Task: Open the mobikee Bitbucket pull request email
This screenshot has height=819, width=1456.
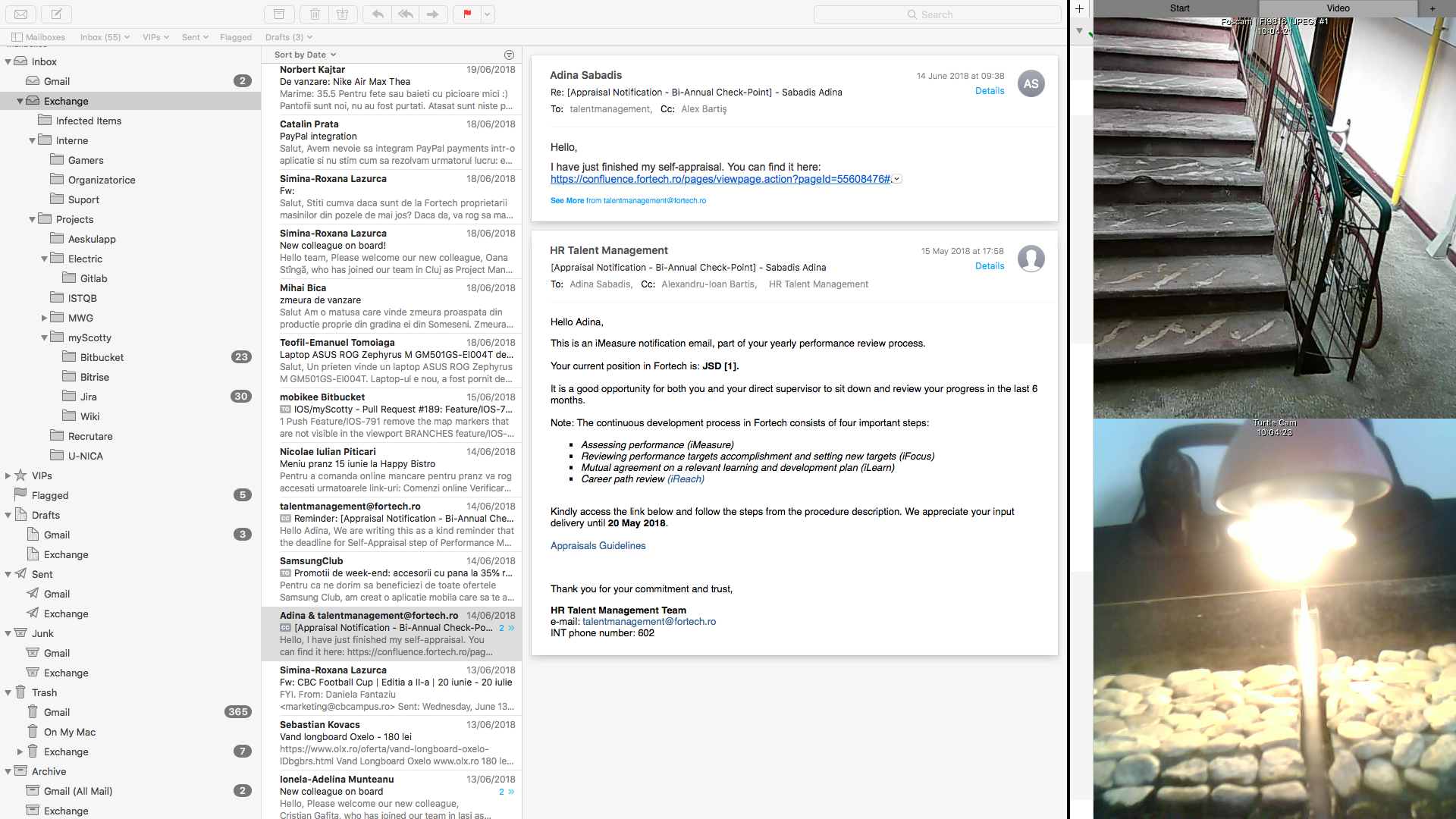Action: [x=391, y=416]
